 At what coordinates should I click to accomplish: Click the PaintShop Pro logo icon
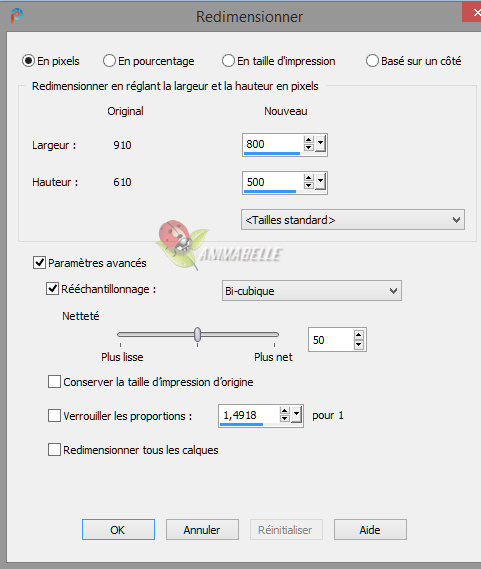tap(16, 16)
